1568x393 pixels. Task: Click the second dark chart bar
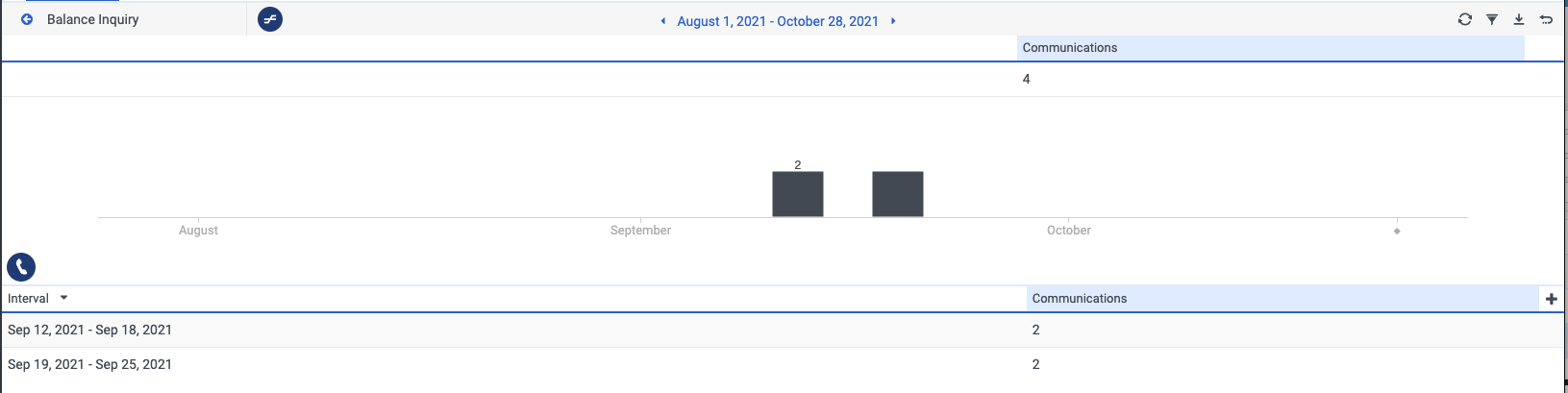(898, 194)
